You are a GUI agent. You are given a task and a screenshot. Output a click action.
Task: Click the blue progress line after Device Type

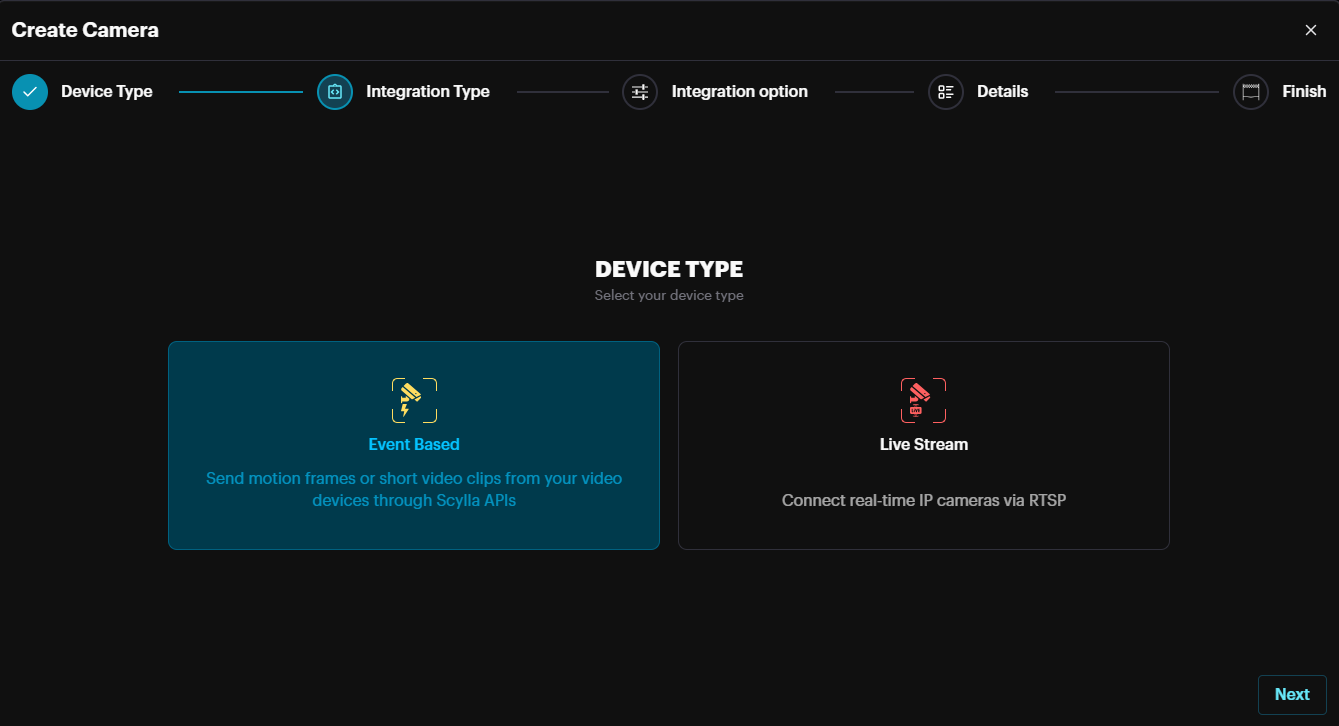coord(240,92)
